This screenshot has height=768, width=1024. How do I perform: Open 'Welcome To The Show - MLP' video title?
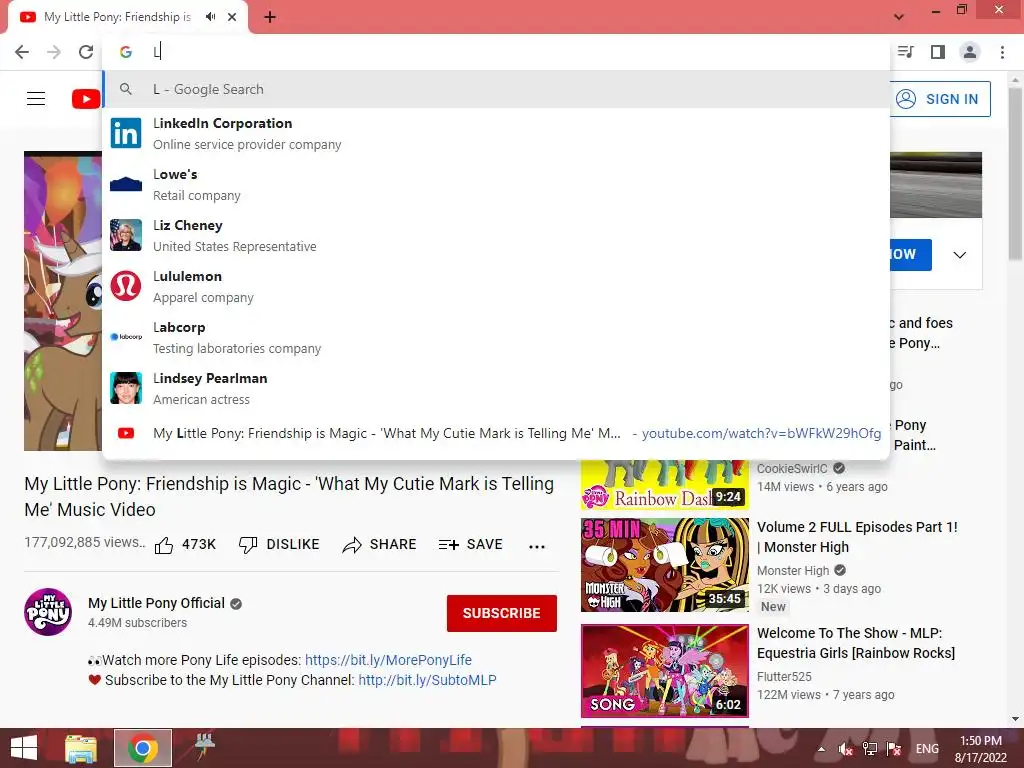(856, 643)
